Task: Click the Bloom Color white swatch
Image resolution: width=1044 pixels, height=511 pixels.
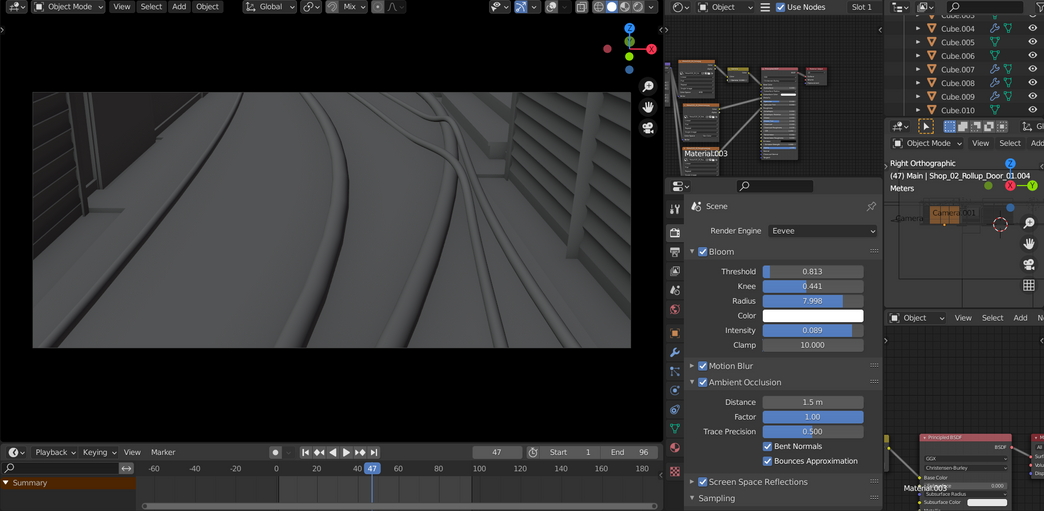Action: [x=812, y=316]
